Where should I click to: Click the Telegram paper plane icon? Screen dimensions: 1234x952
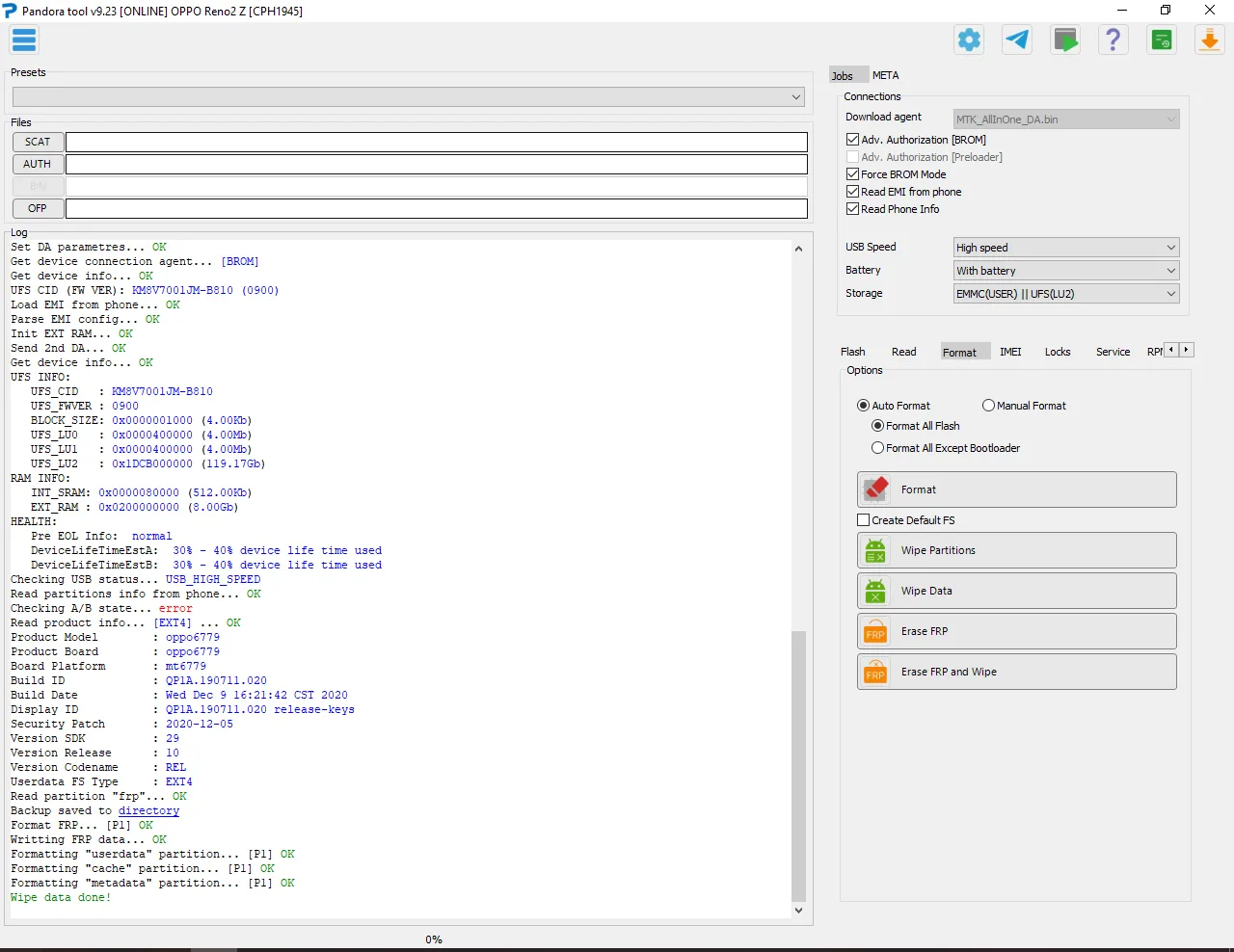point(1017,40)
